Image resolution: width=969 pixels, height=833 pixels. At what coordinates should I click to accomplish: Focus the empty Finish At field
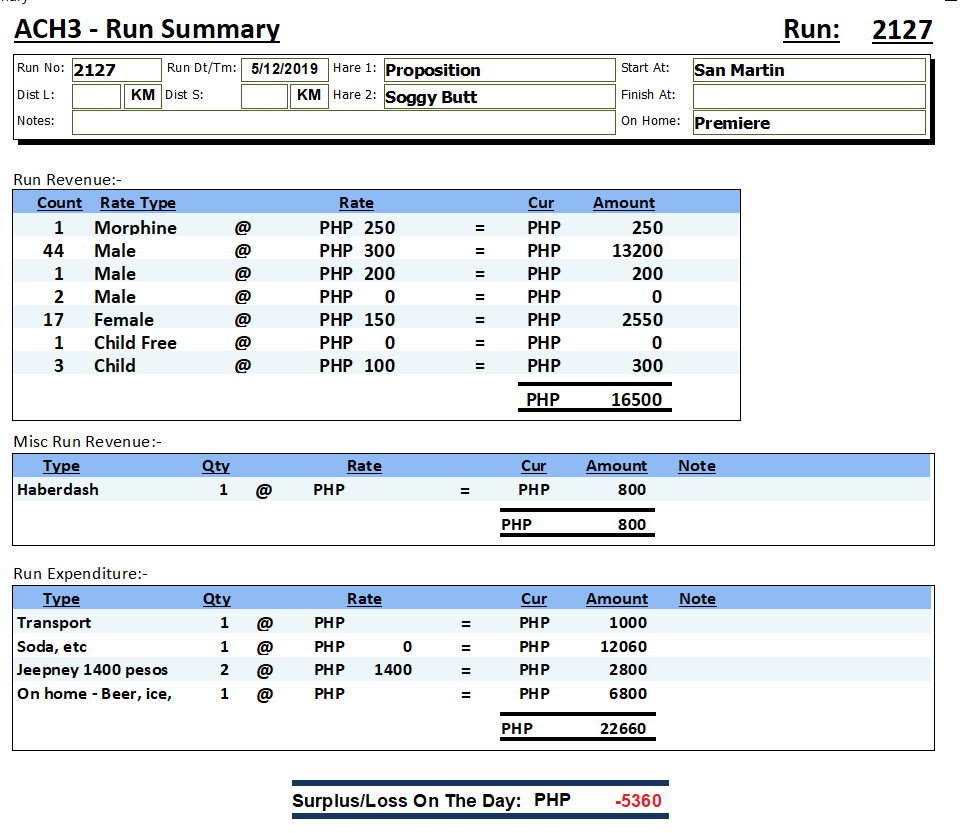coord(808,96)
